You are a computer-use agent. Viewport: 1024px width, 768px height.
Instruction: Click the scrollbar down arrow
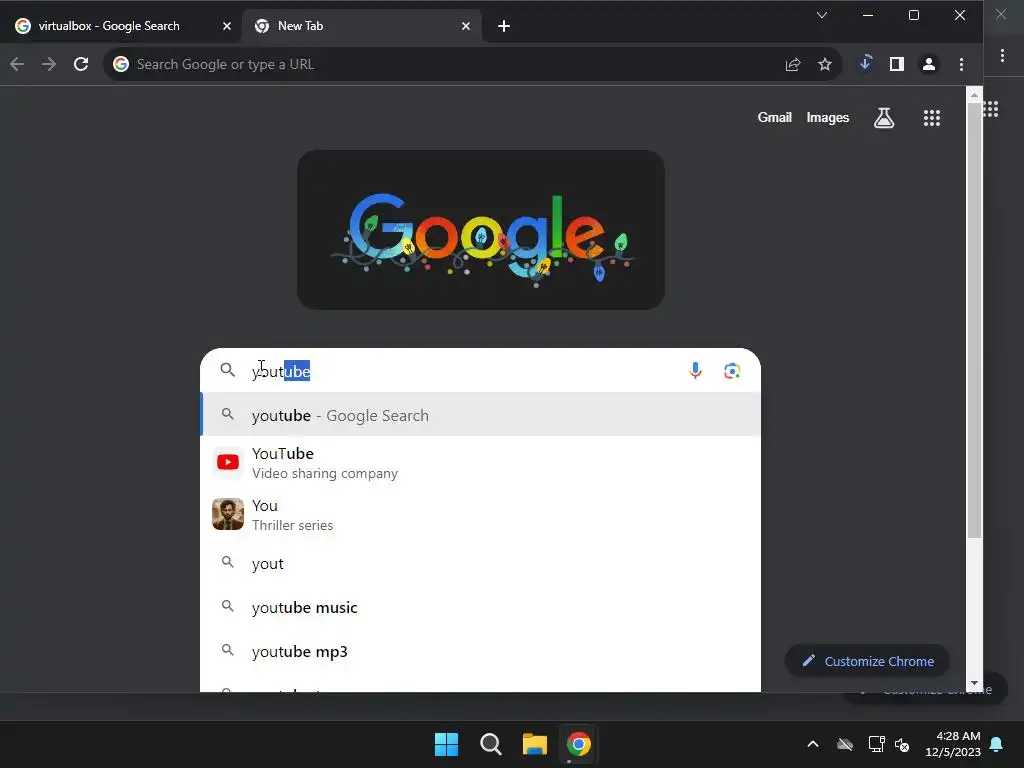point(974,683)
